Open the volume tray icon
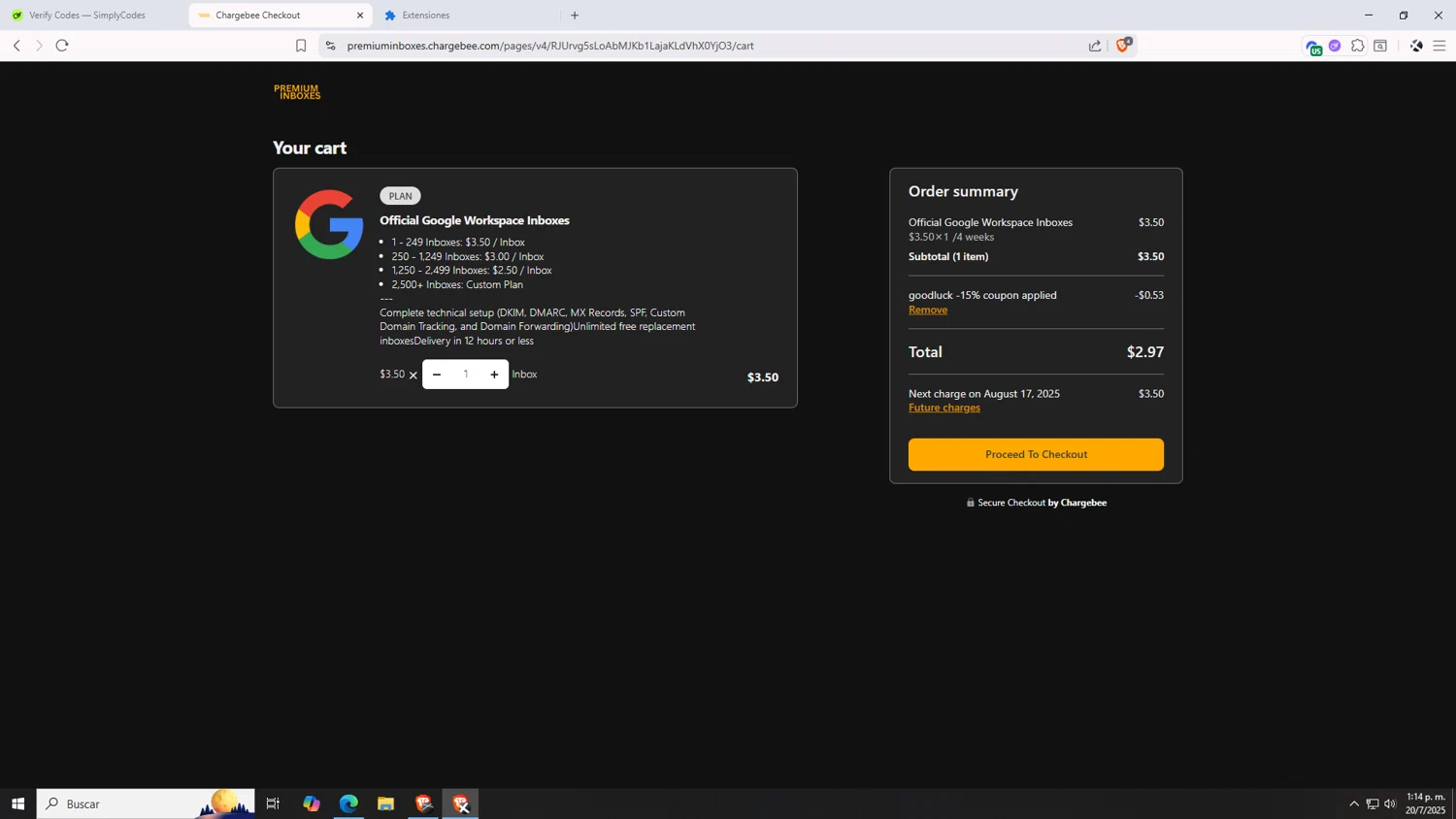Image resolution: width=1456 pixels, height=819 pixels. [1390, 803]
